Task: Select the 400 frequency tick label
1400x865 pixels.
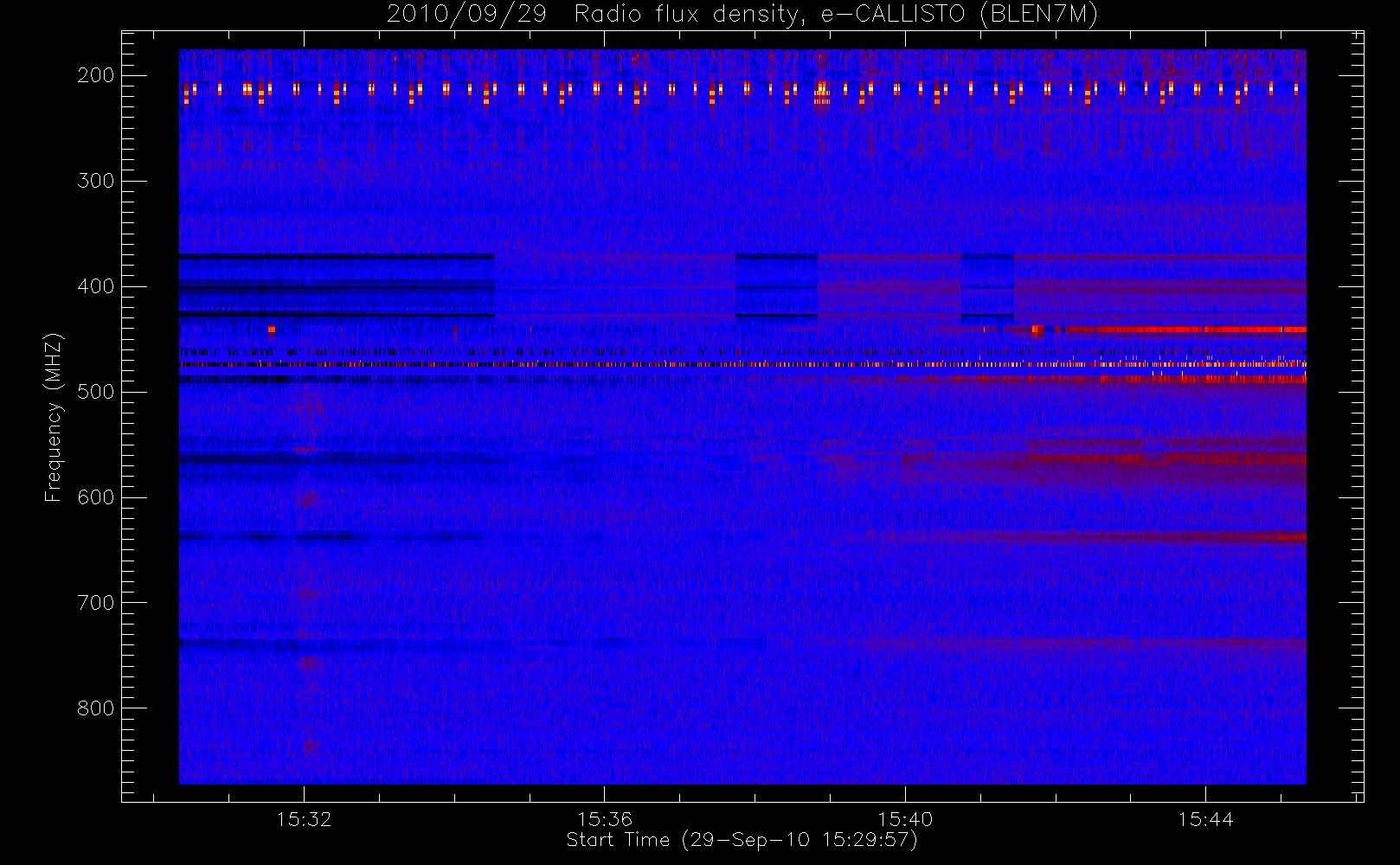Action: coord(96,286)
